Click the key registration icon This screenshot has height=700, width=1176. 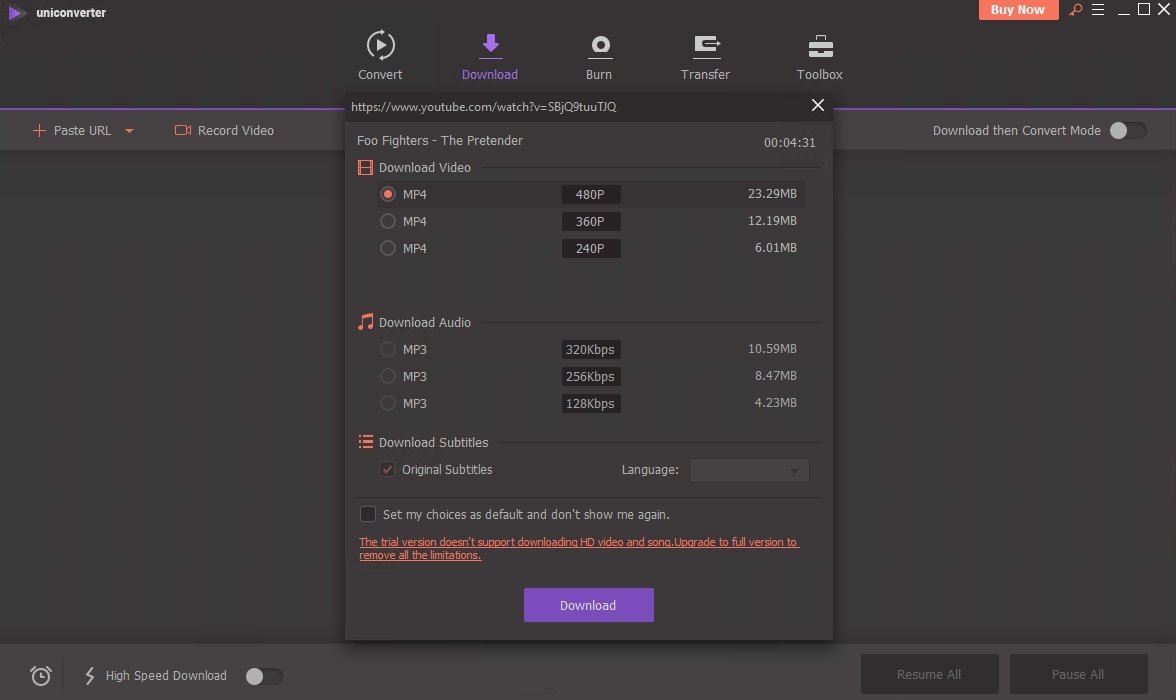(1076, 10)
